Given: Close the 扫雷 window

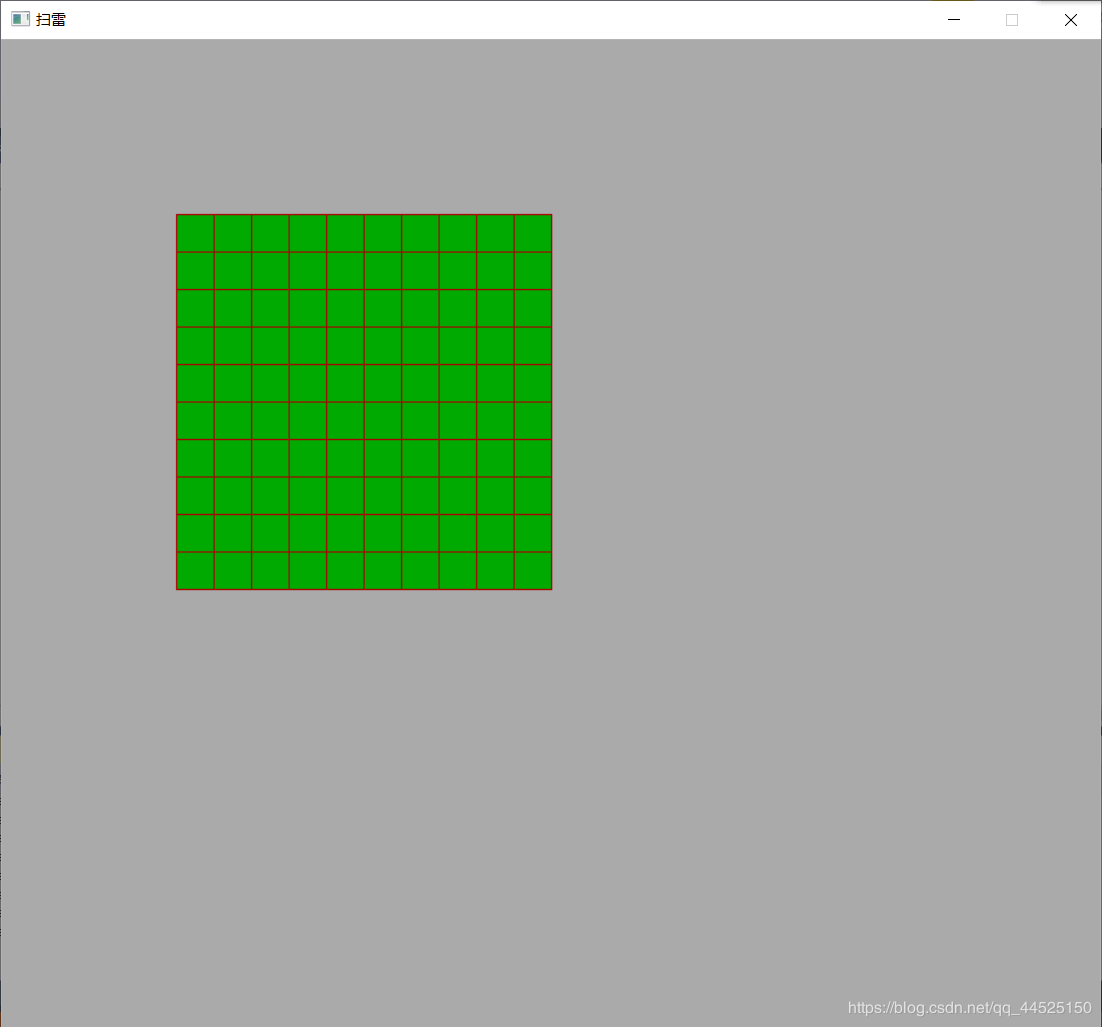Looking at the screenshot, I should click(x=1070, y=20).
